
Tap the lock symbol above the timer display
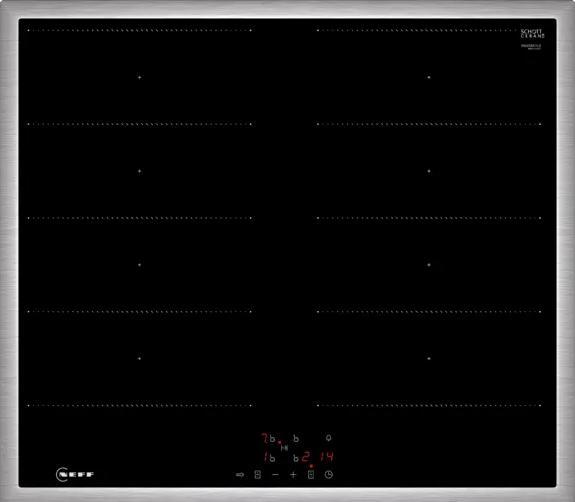329,438
